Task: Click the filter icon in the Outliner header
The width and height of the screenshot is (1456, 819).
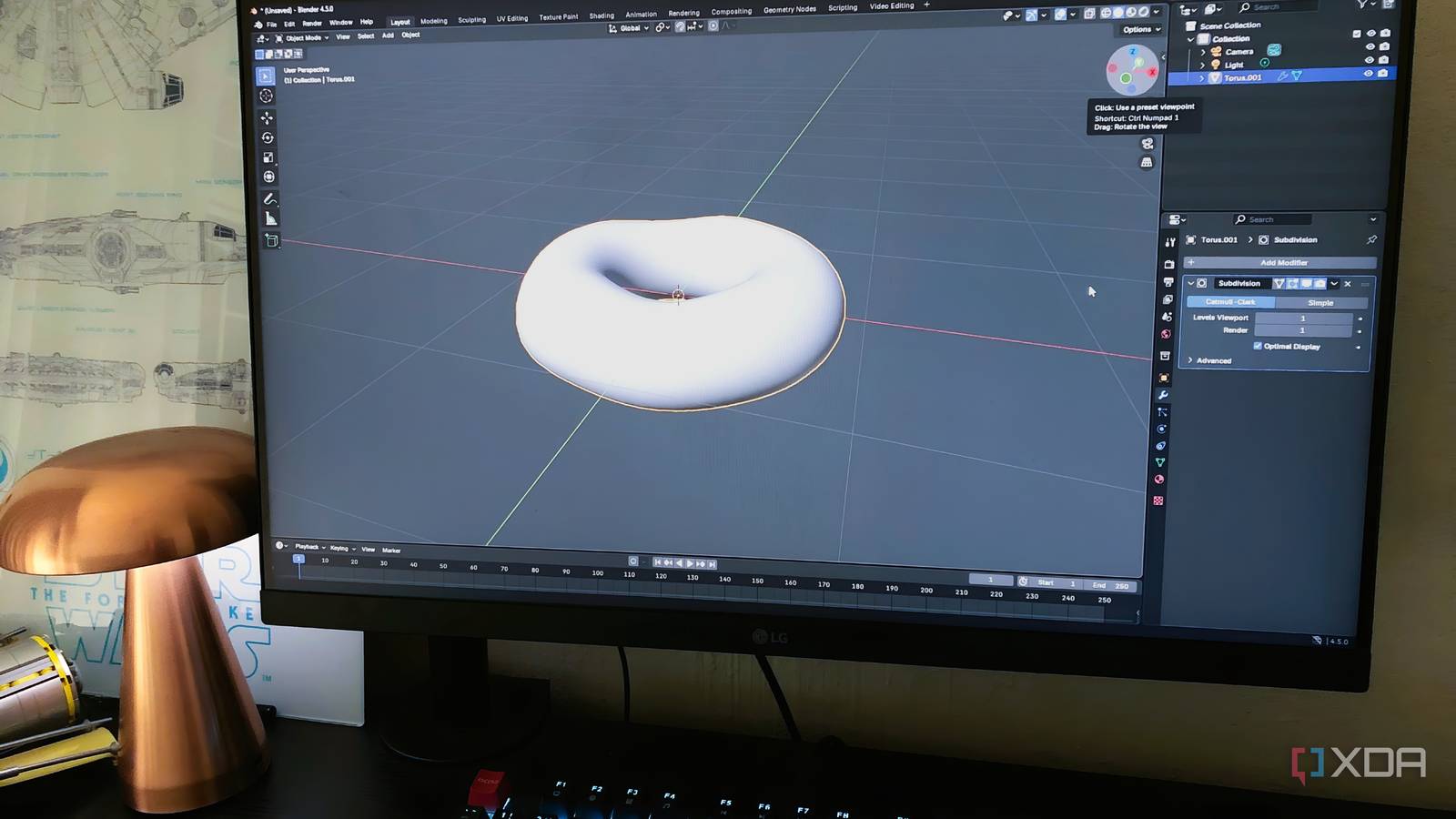Action: tap(1361, 5)
